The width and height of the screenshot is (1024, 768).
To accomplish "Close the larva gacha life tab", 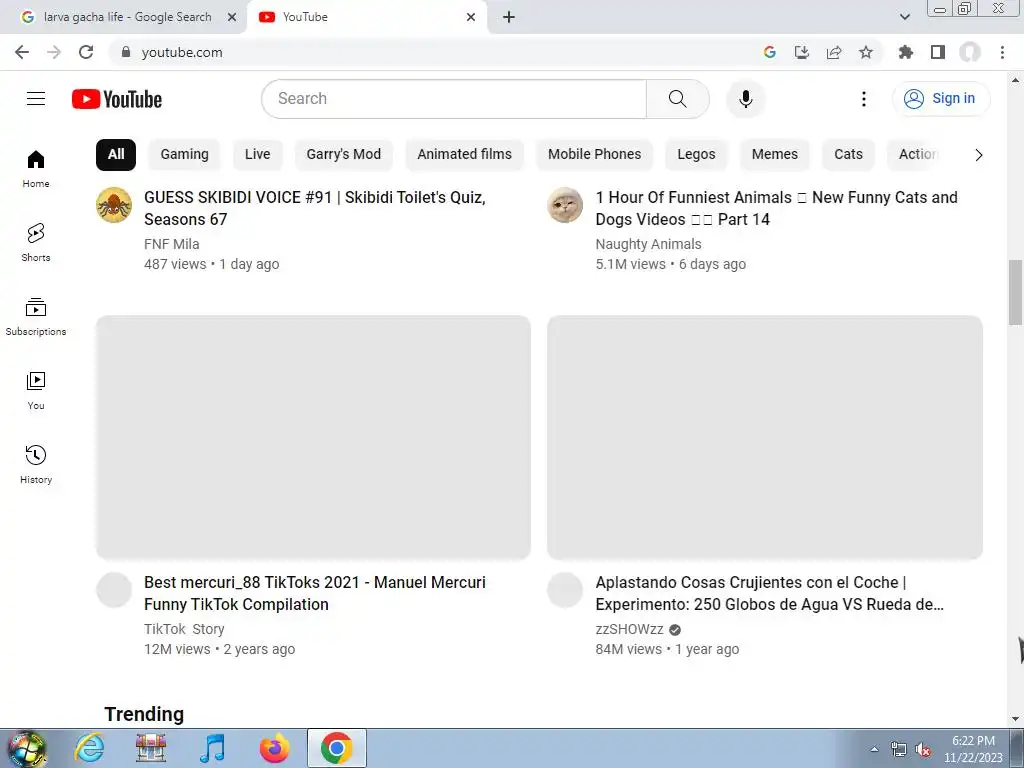I will click(x=232, y=17).
